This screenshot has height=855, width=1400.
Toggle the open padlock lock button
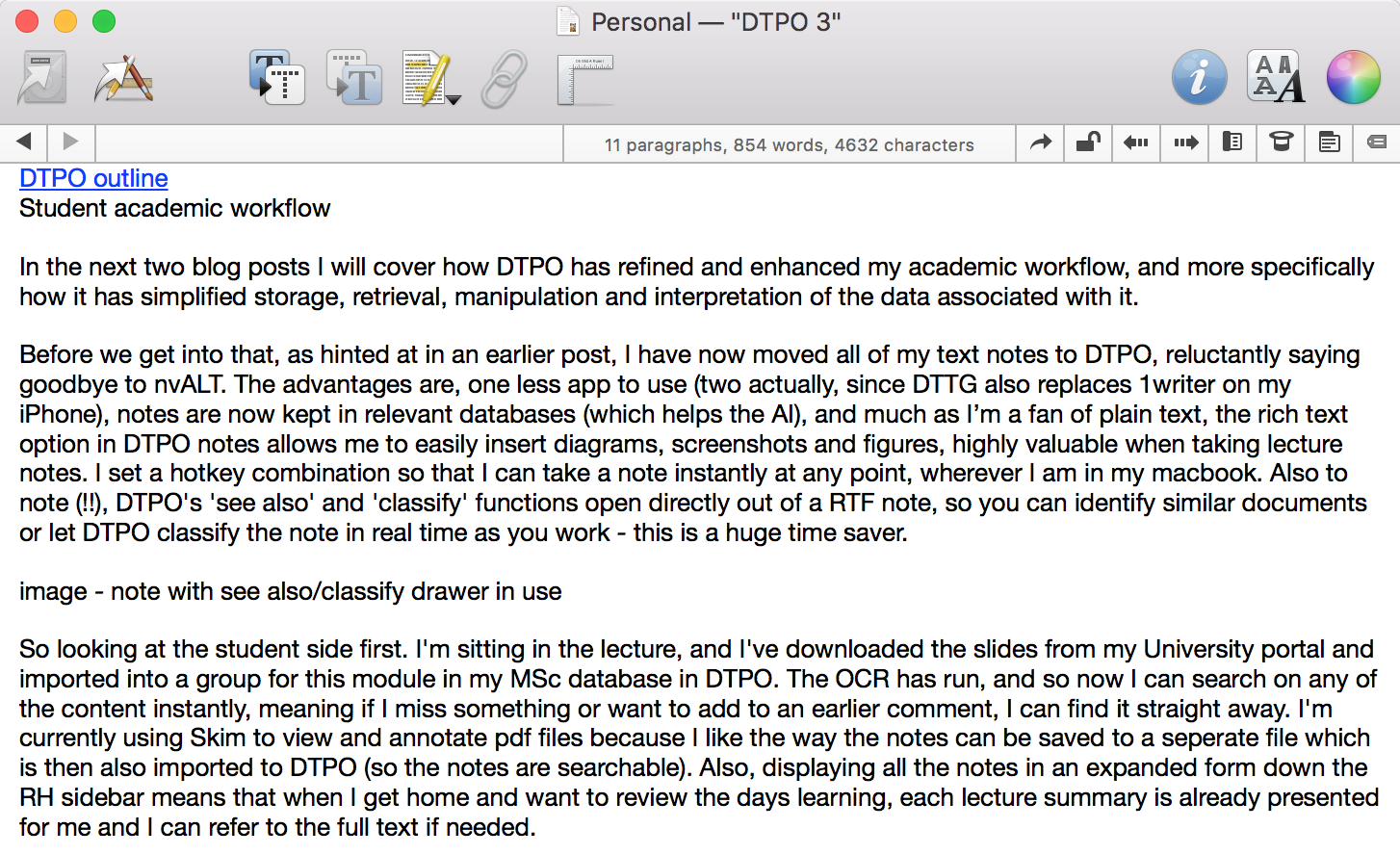pyautogui.click(x=1088, y=142)
